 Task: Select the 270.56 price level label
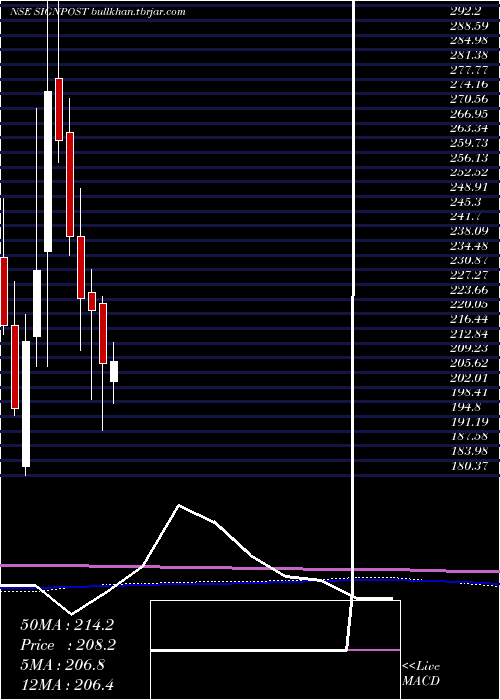pyautogui.click(x=469, y=100)
